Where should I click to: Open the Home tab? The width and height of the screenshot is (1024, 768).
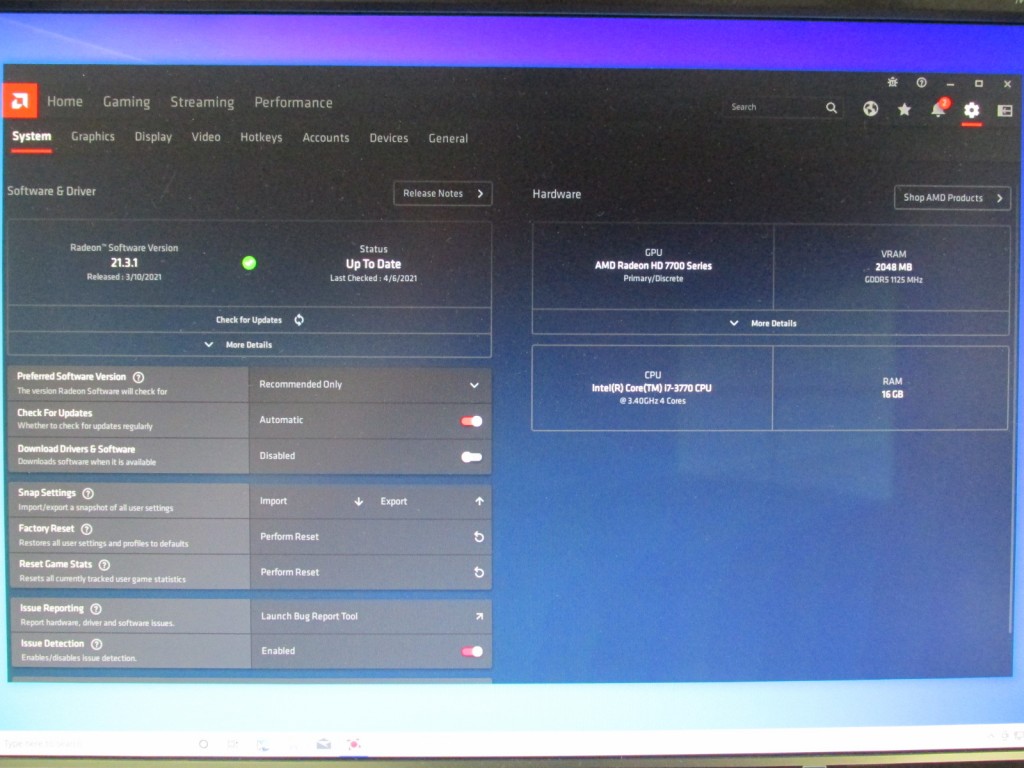[65, 101]
